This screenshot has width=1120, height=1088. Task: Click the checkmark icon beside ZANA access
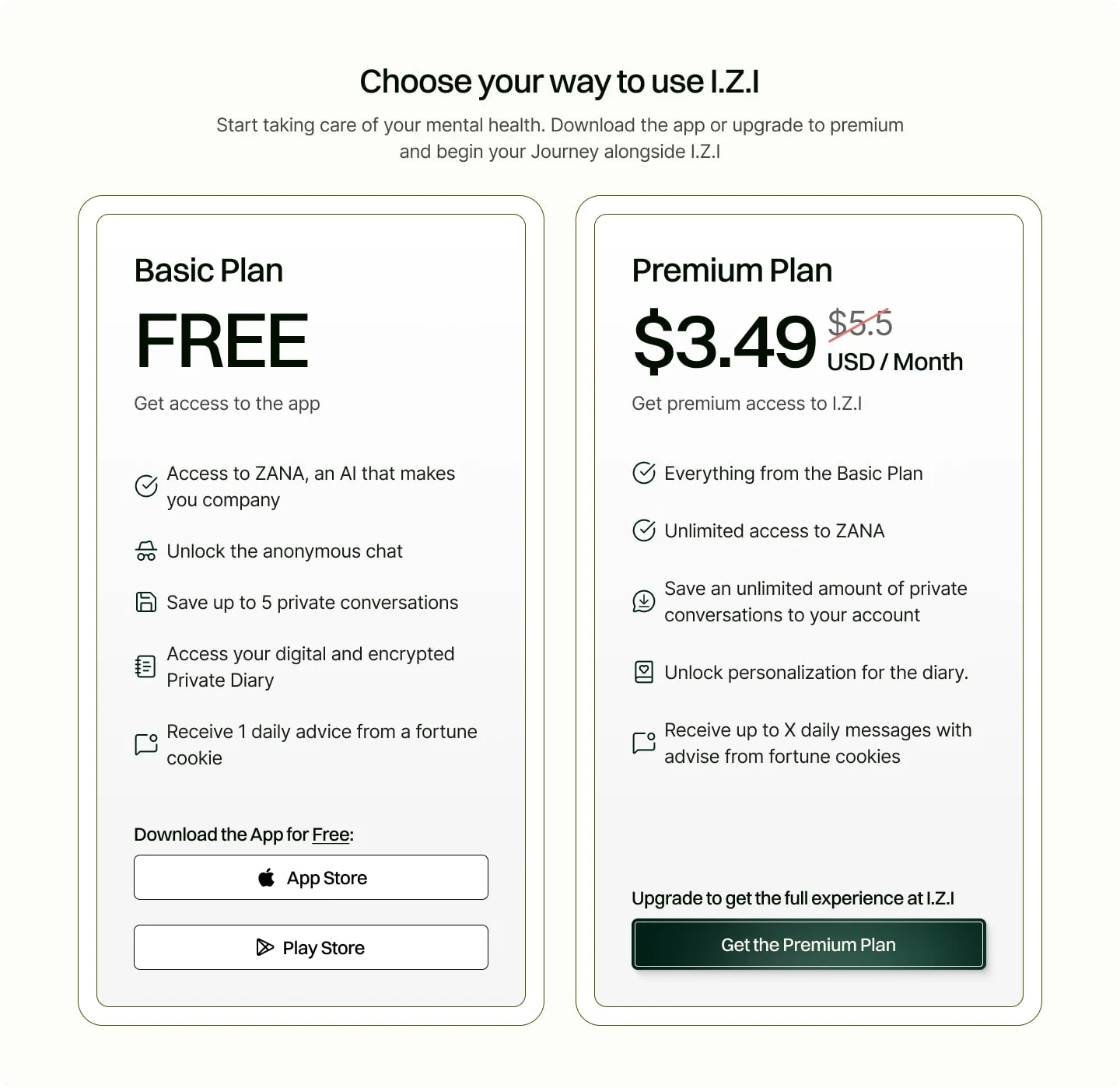[x=146, y=486]
